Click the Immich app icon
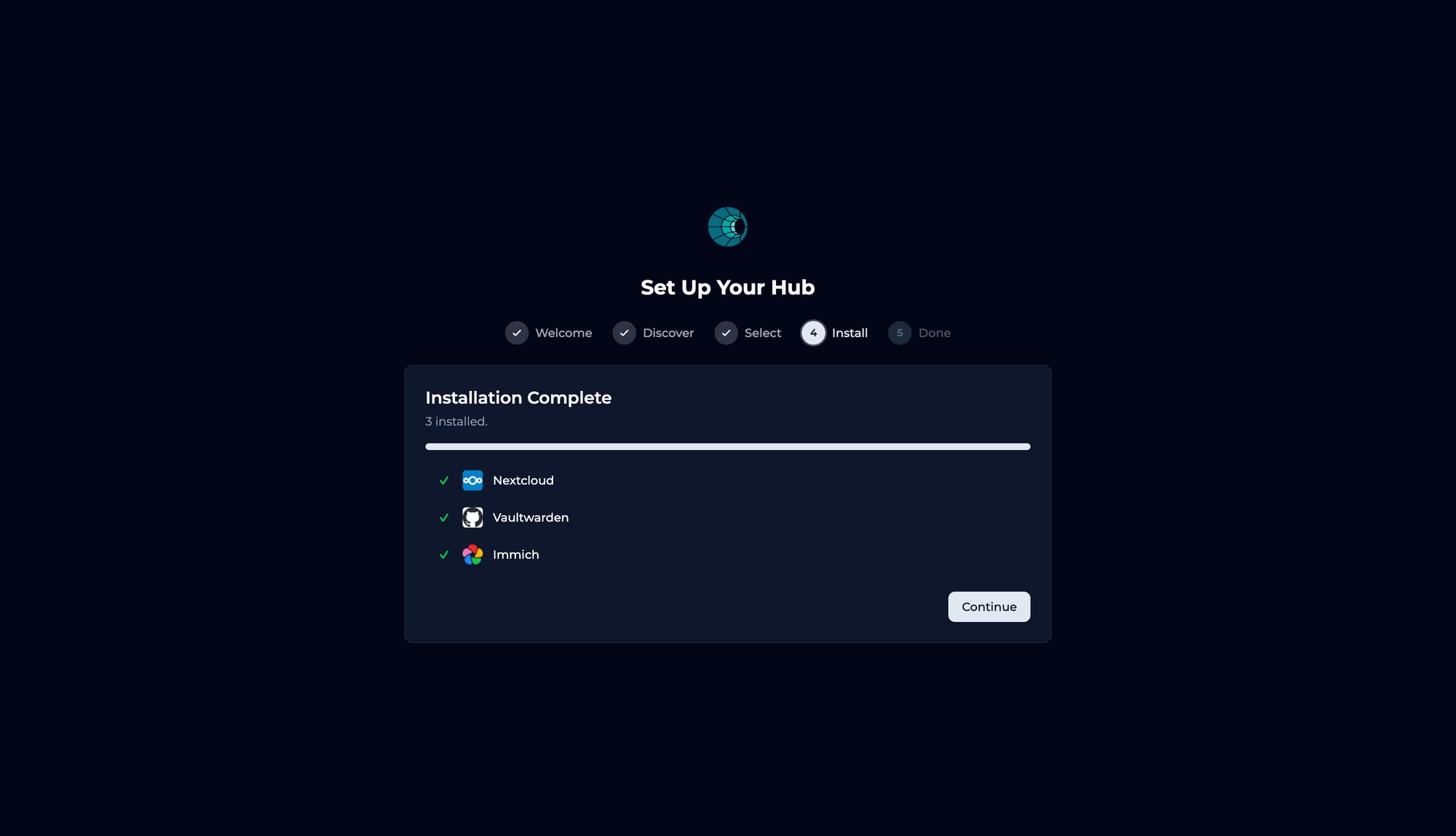The height and width of the screenshot is (836, 1456). [472, 555]
